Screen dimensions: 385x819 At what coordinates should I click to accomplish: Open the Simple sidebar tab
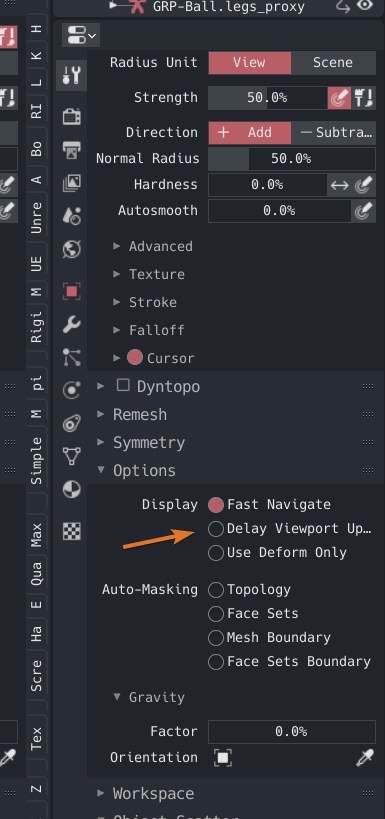tap(36, 460)
